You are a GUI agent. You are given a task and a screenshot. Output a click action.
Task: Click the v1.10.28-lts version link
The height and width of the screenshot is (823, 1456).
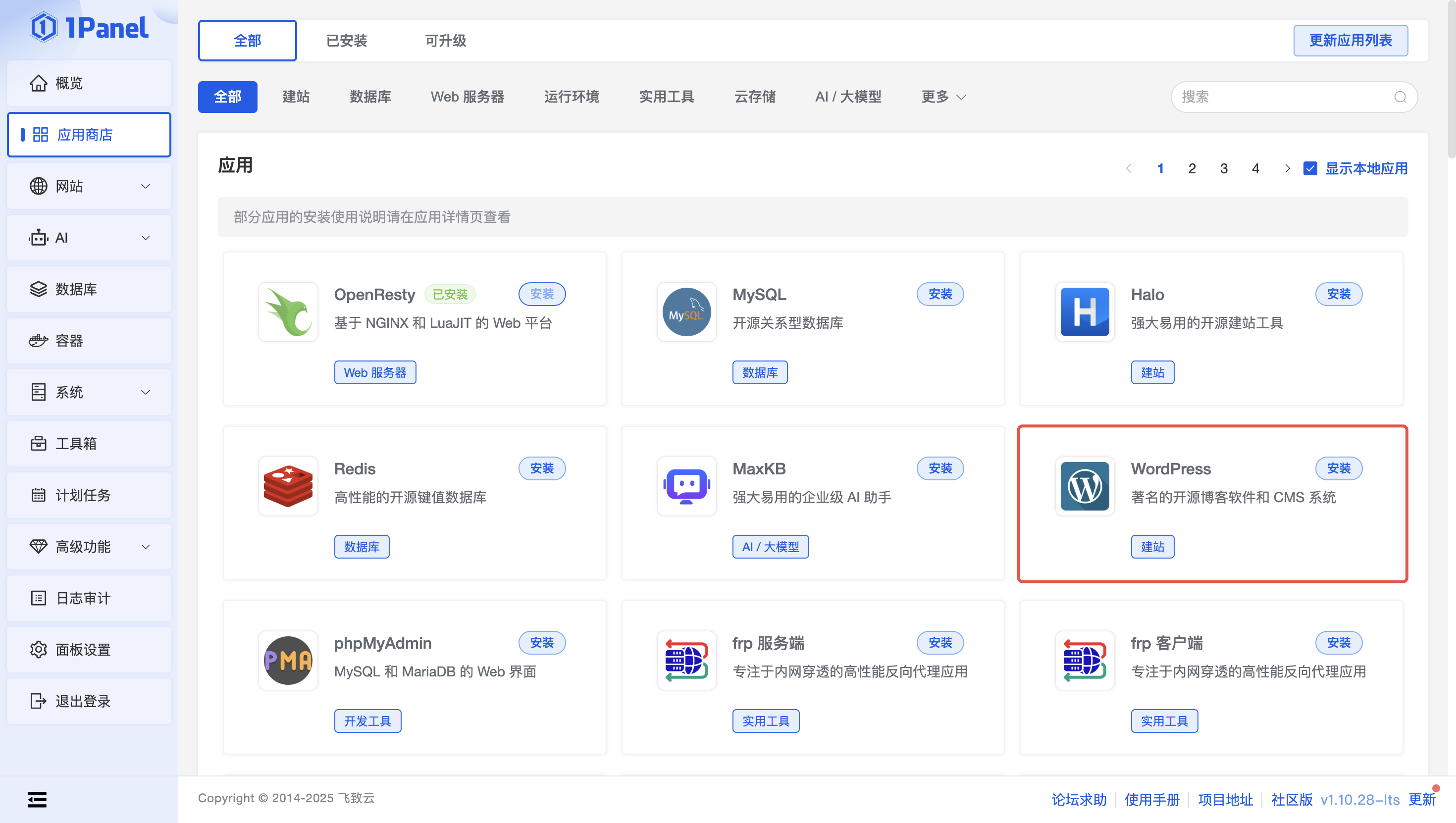click(x=1359, y=799)
